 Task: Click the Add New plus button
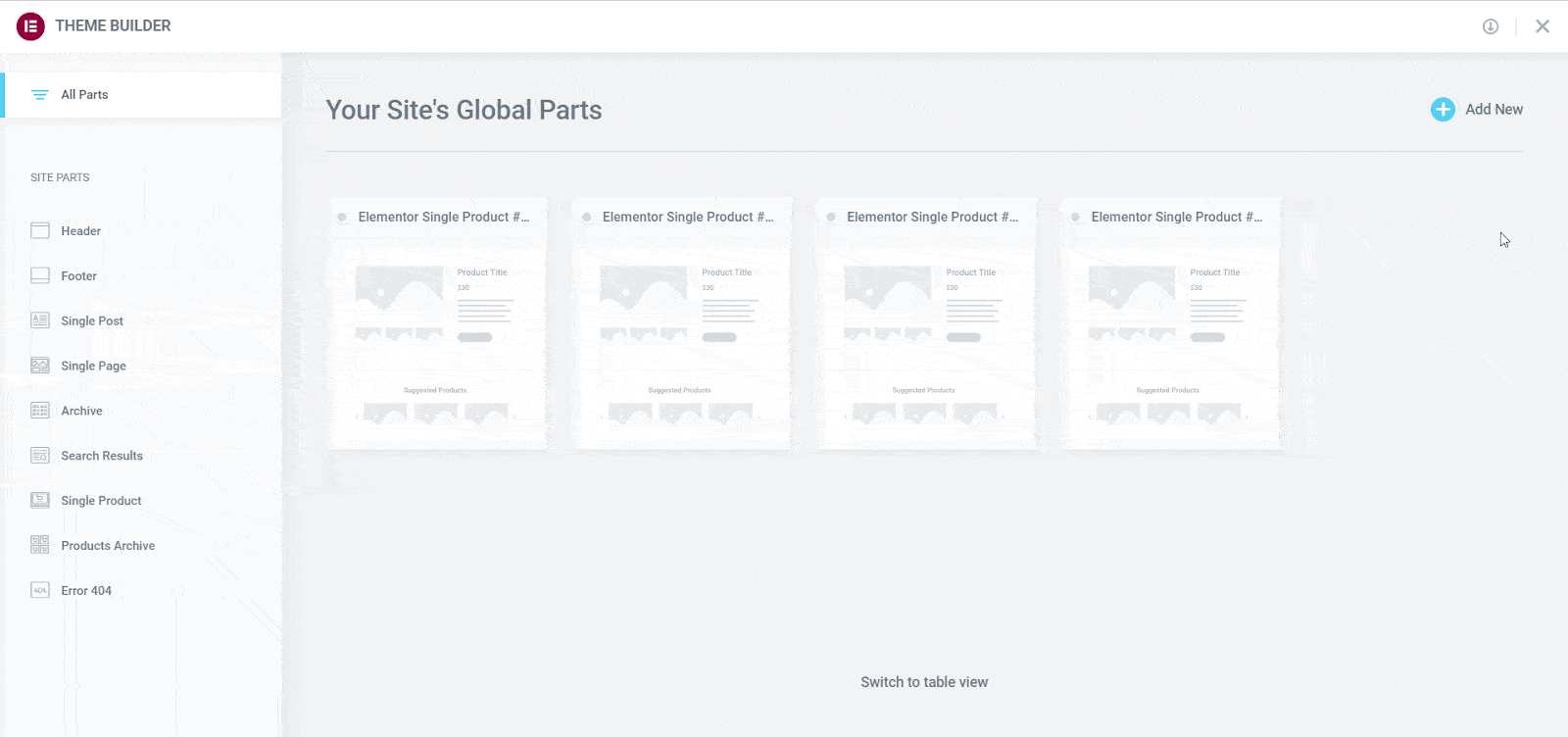click(x=1443, y=110)
